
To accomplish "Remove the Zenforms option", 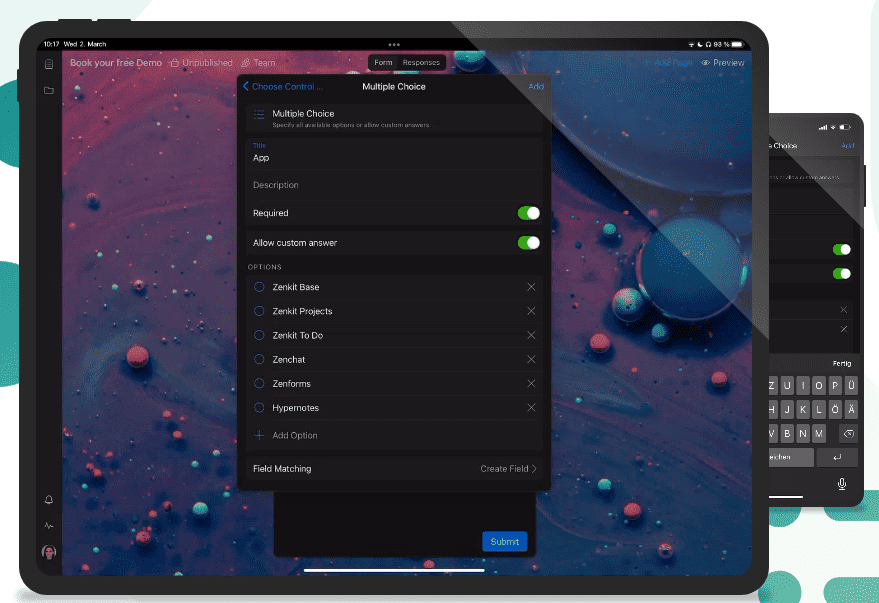I will pos(531,383).
